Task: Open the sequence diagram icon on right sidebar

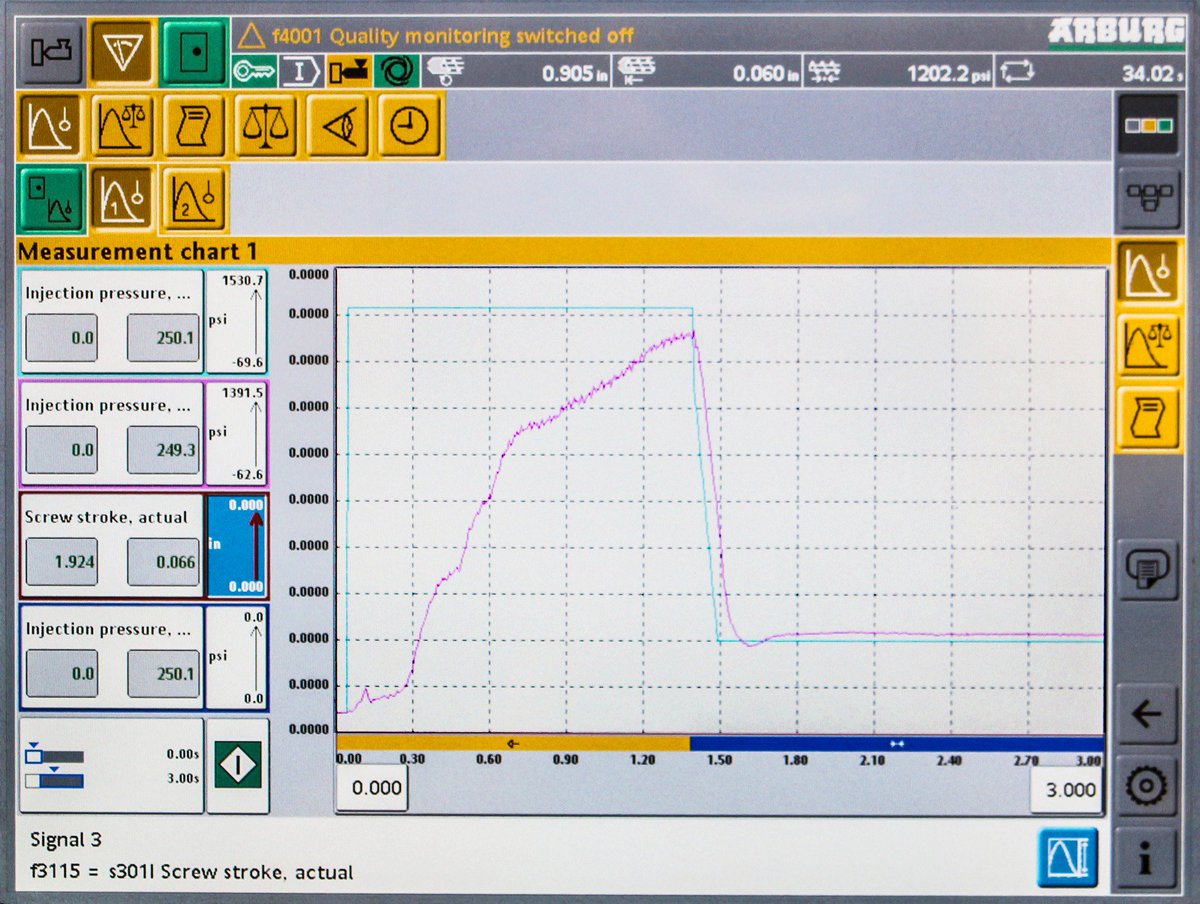Action: coord(1147,197)
